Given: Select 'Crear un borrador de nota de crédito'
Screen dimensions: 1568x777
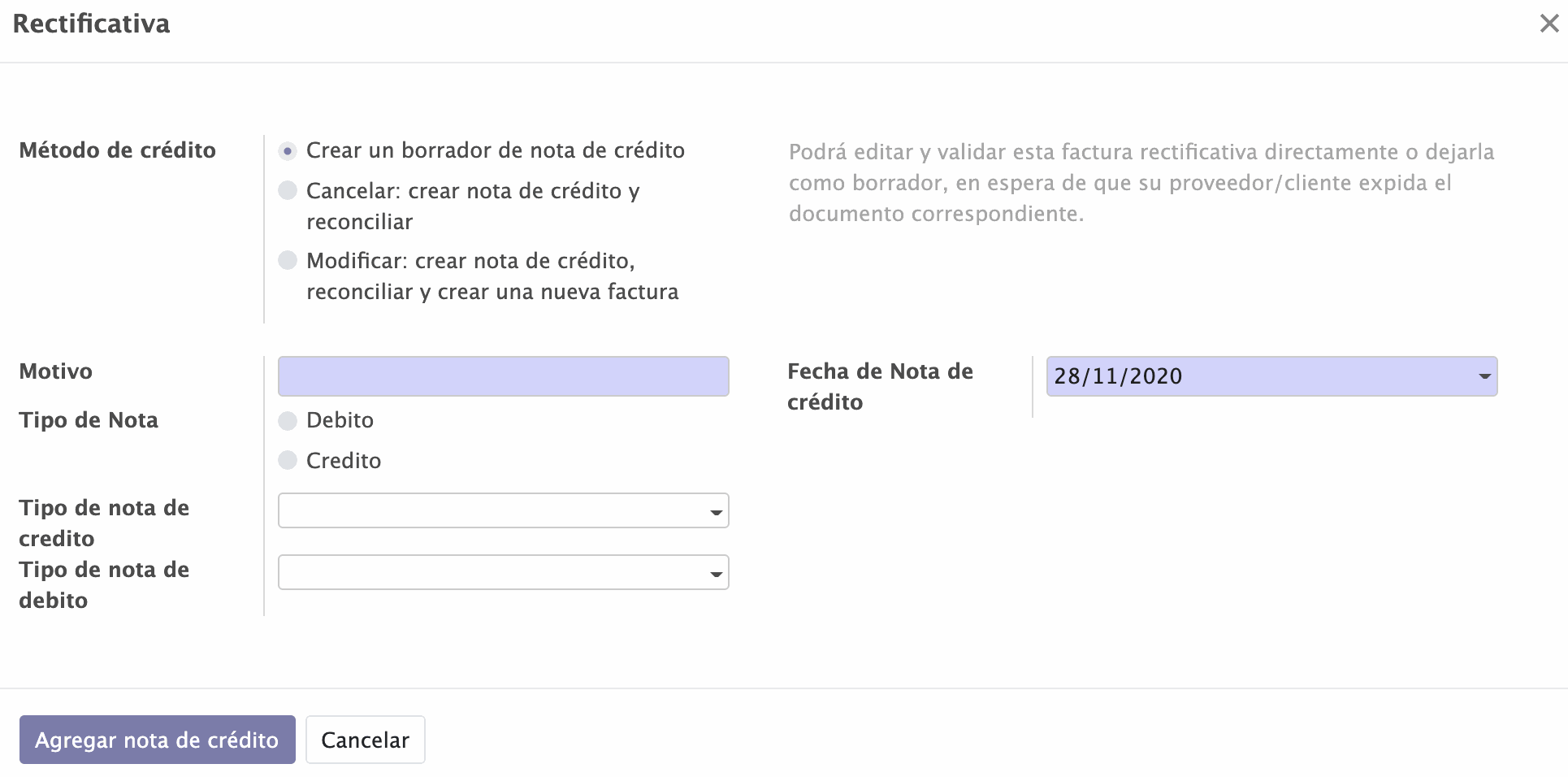Looking at the screenshot, I should pos(288,151).
